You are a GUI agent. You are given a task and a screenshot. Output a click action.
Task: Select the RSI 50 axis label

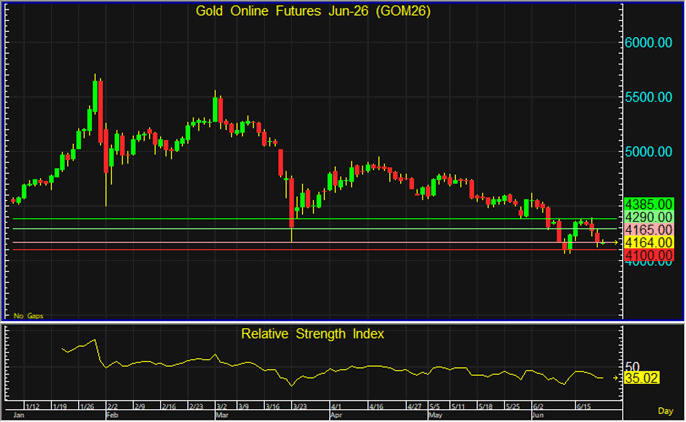pos(633,366)
